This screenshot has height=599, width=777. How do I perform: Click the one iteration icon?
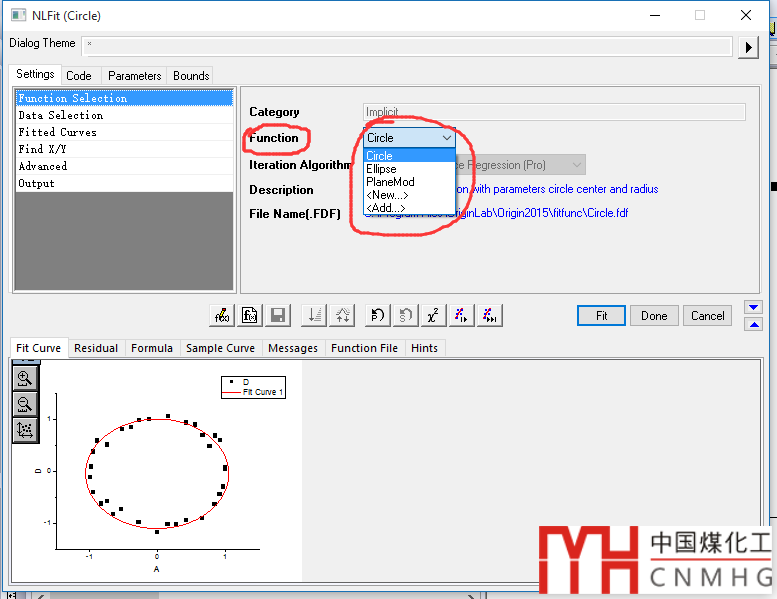[460, 315]
